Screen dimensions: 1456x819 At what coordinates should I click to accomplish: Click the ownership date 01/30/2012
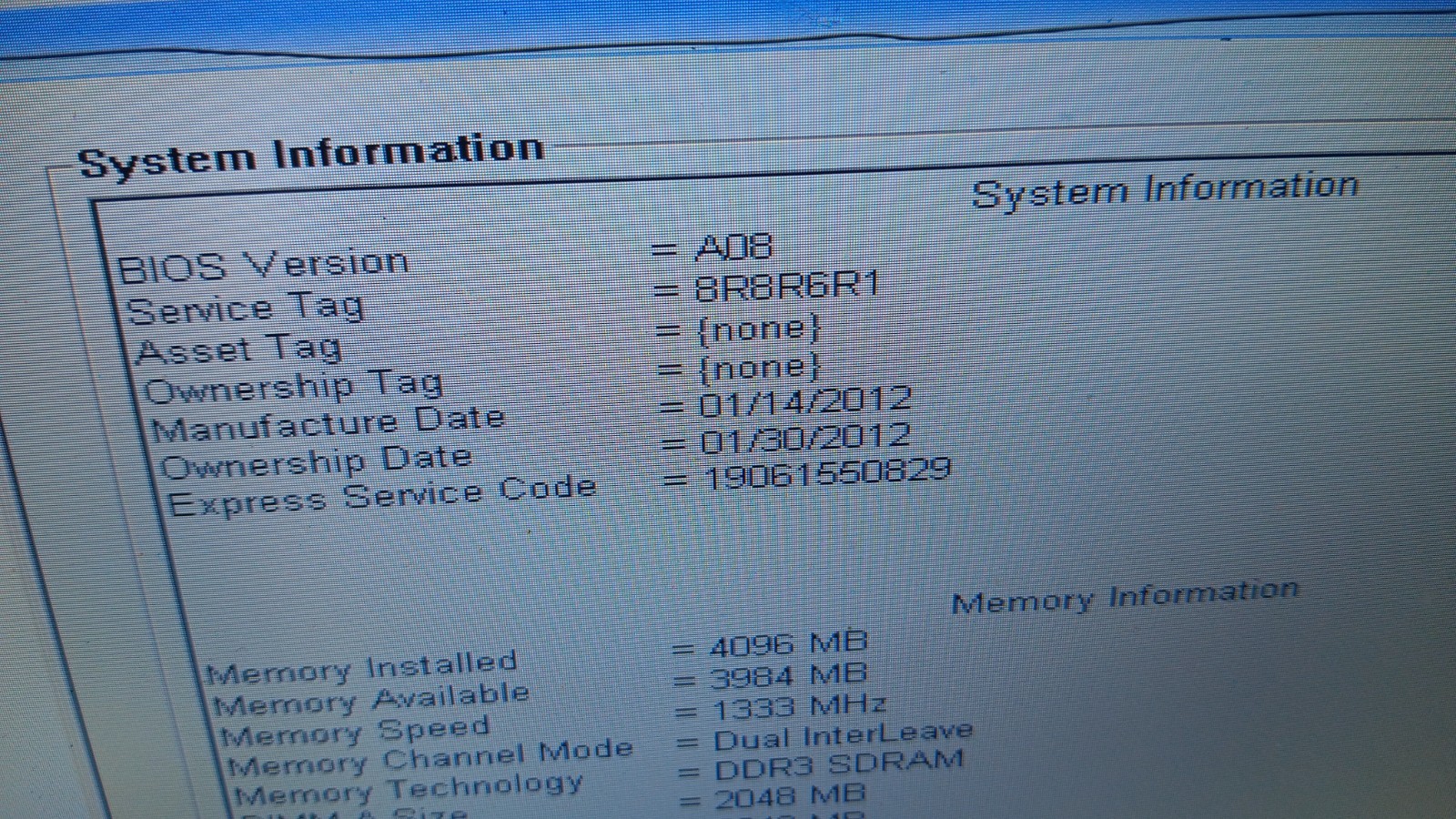[x=805, y=438]
